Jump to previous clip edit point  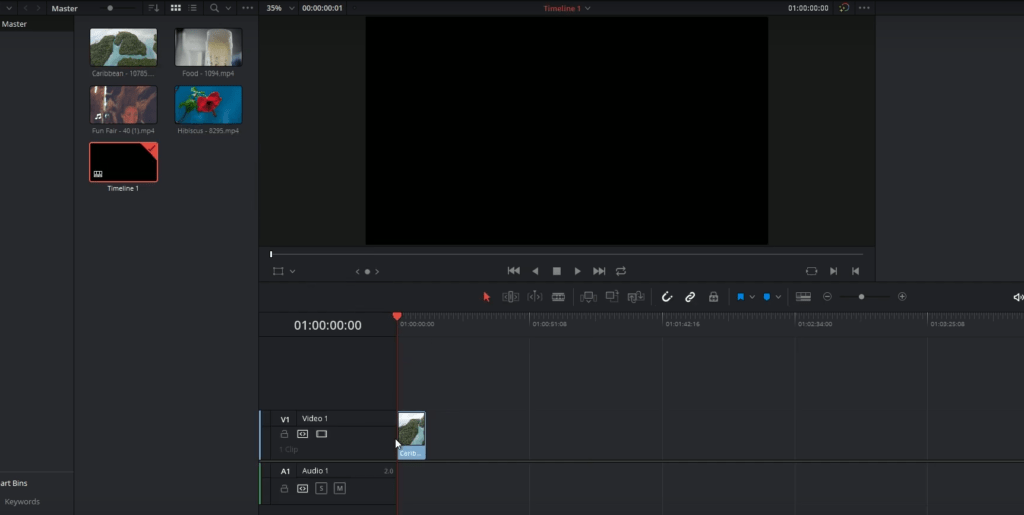[856, 271]
